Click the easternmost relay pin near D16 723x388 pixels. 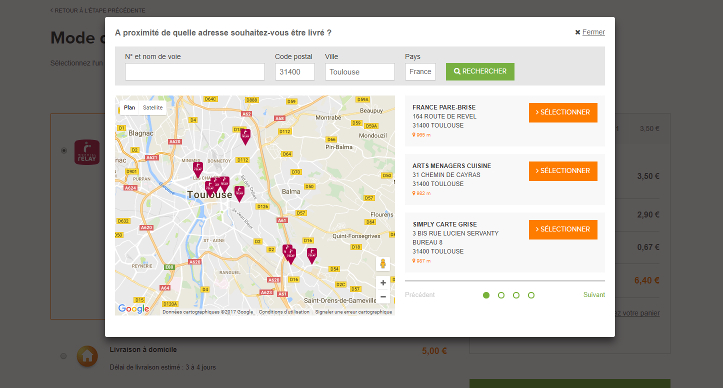pos(312,256)
